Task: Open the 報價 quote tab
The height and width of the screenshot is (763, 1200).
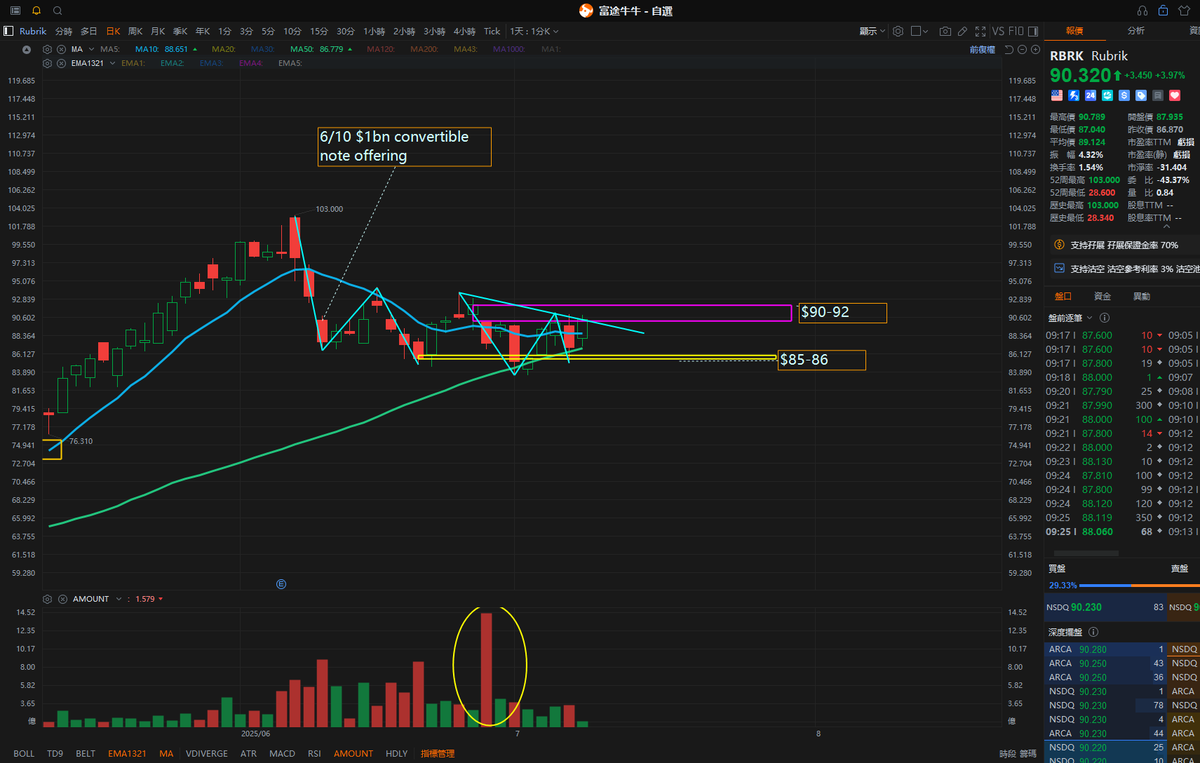Action: pos(1075,31)
